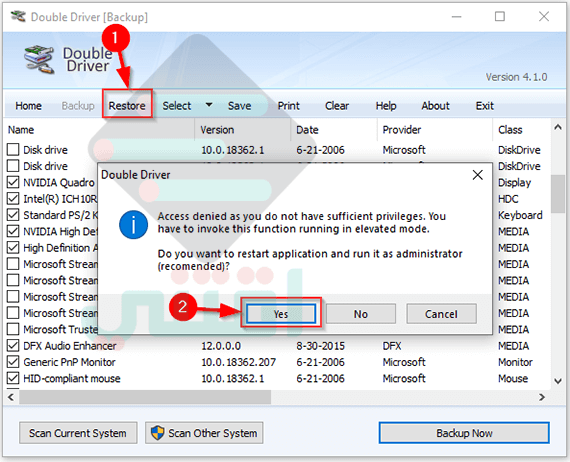The height and width of the screenshot is (462, 570).
Task: Click Yes to restart as administrator
Action: tap(281, 314)
